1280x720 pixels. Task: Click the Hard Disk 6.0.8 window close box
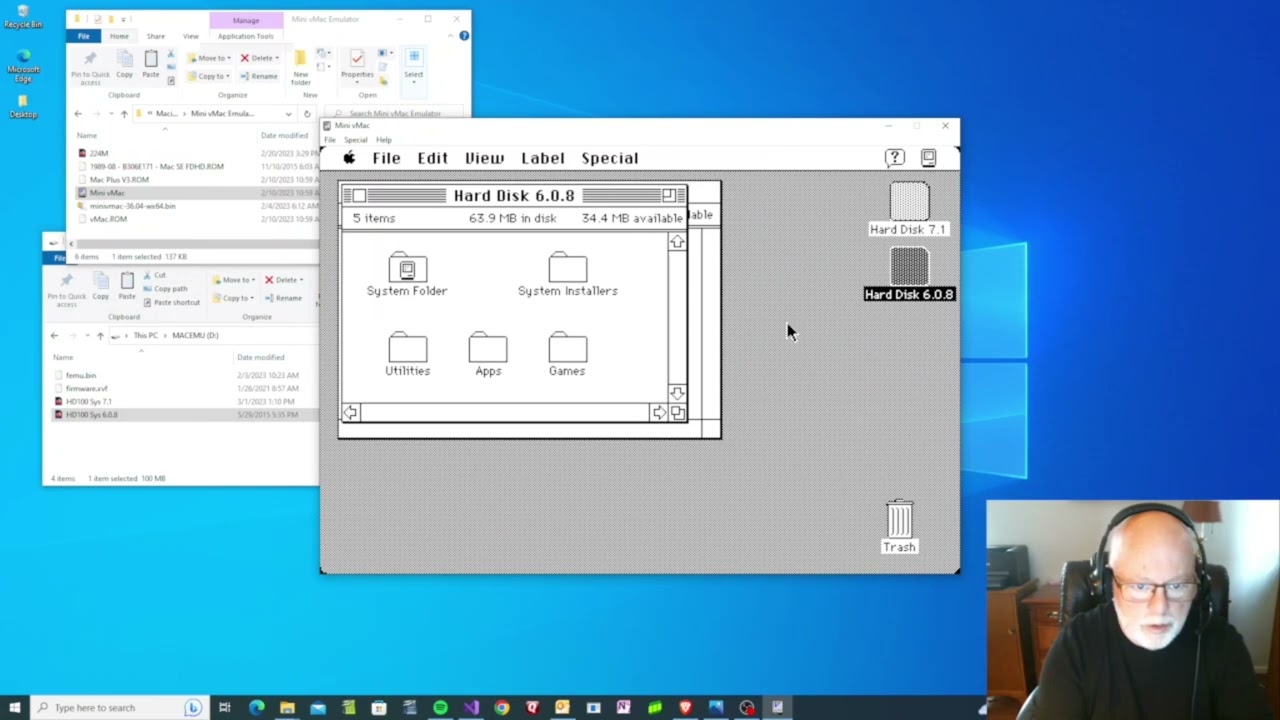click(x=359, y=195)
